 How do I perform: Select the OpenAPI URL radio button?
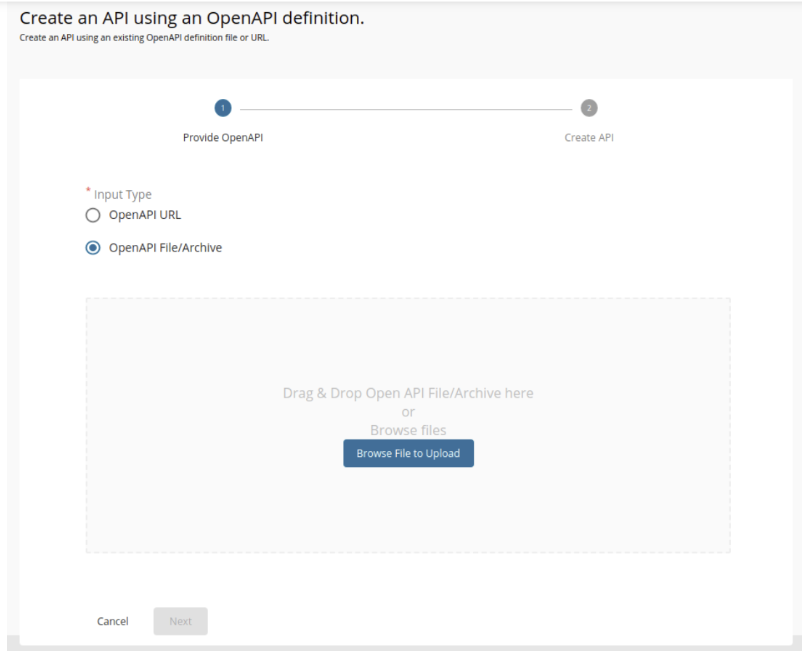click(93, 215)
